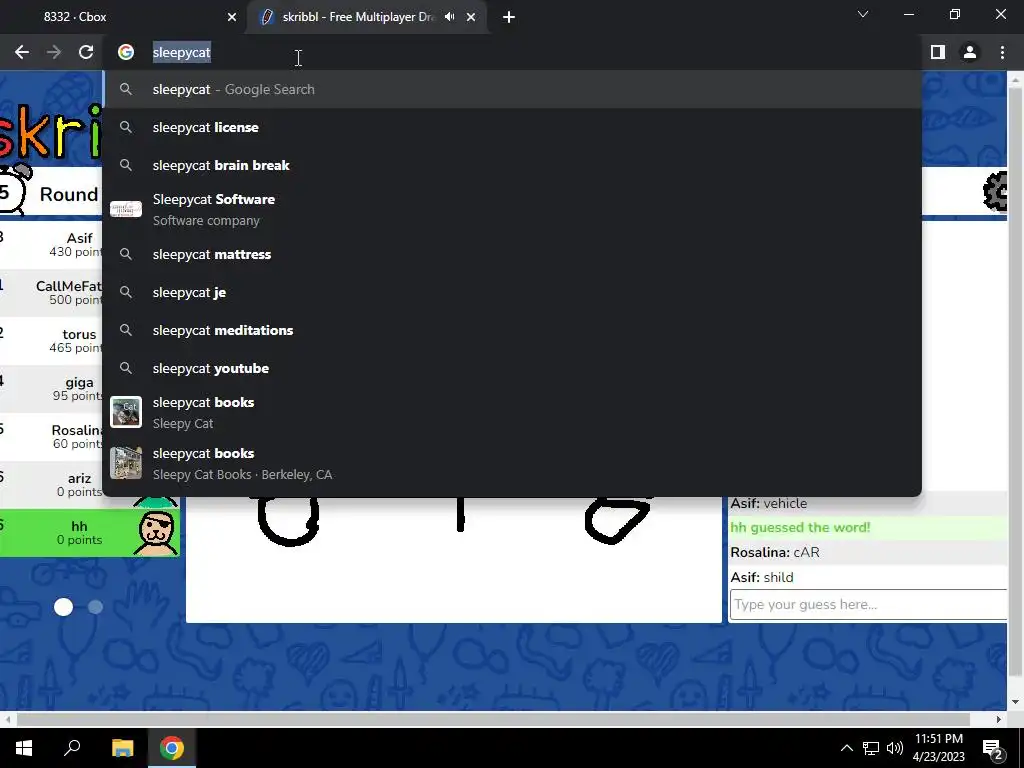Click player CallMeFat in the scoreboard
1024x768 pixels.
[x=51, y=293]
